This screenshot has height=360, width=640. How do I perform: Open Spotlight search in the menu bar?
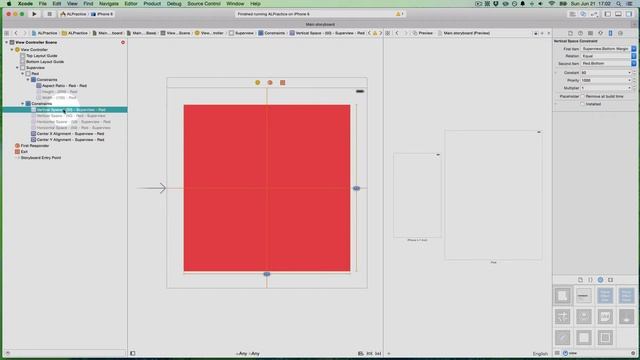619,4
